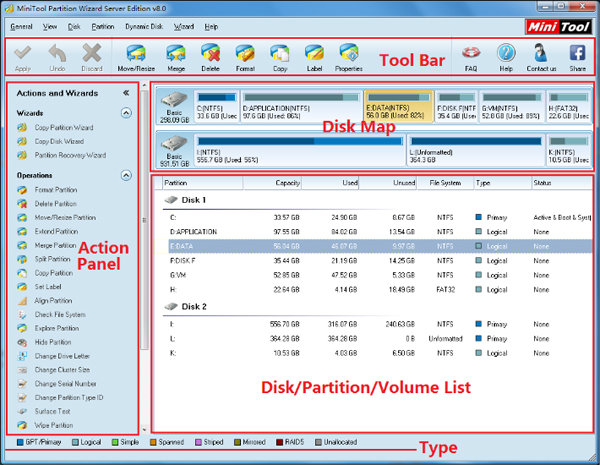Choose Split Partition operation

point(52,259)
